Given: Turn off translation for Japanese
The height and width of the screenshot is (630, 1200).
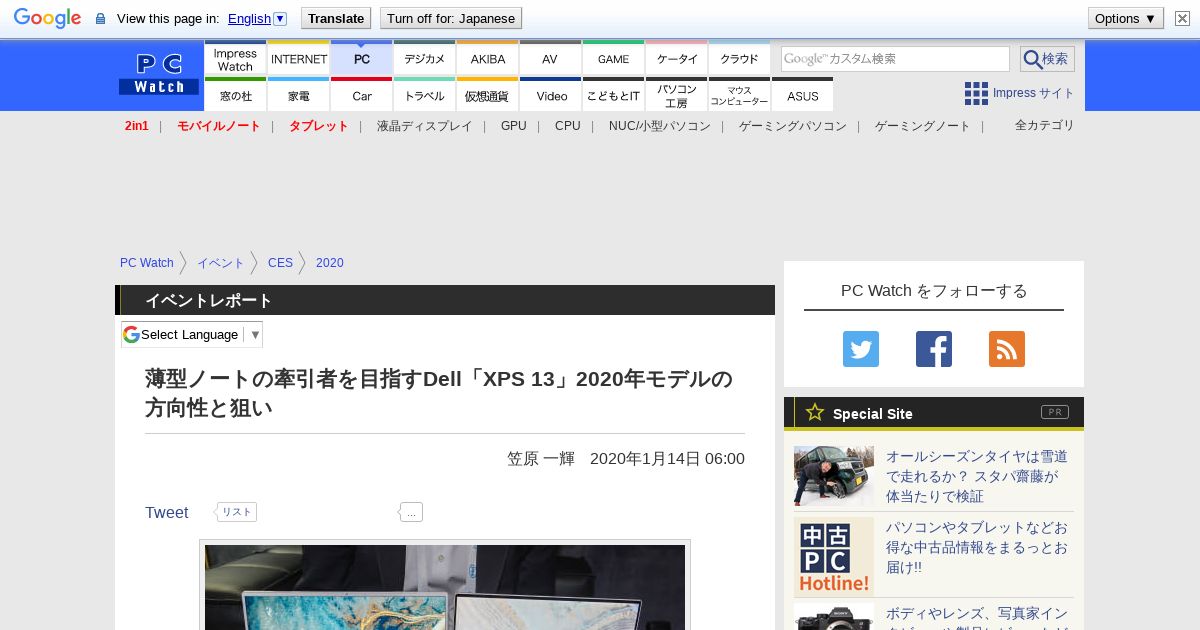Looking at the screenshot, I should 451,18.
